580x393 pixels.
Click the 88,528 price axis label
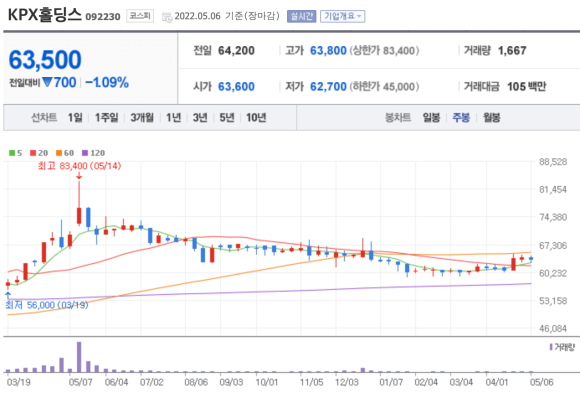(553, 162)
